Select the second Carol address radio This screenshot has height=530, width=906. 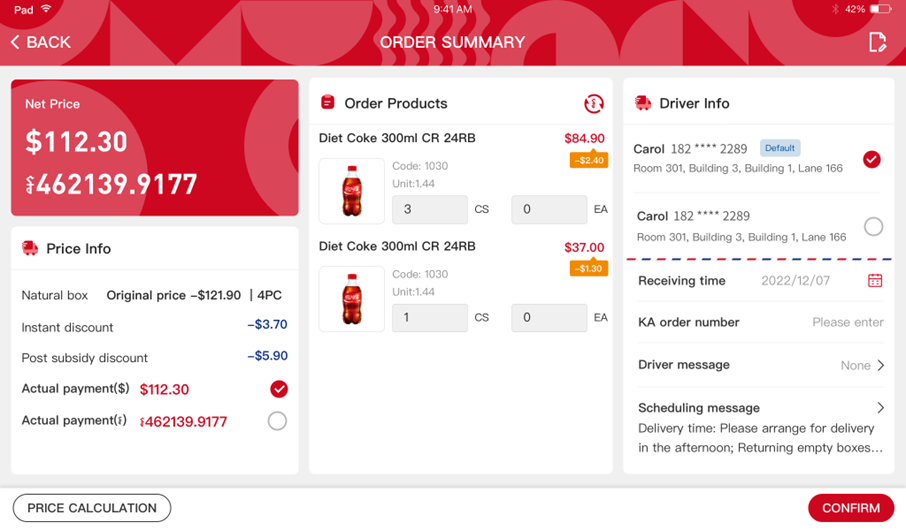point(873,227)
